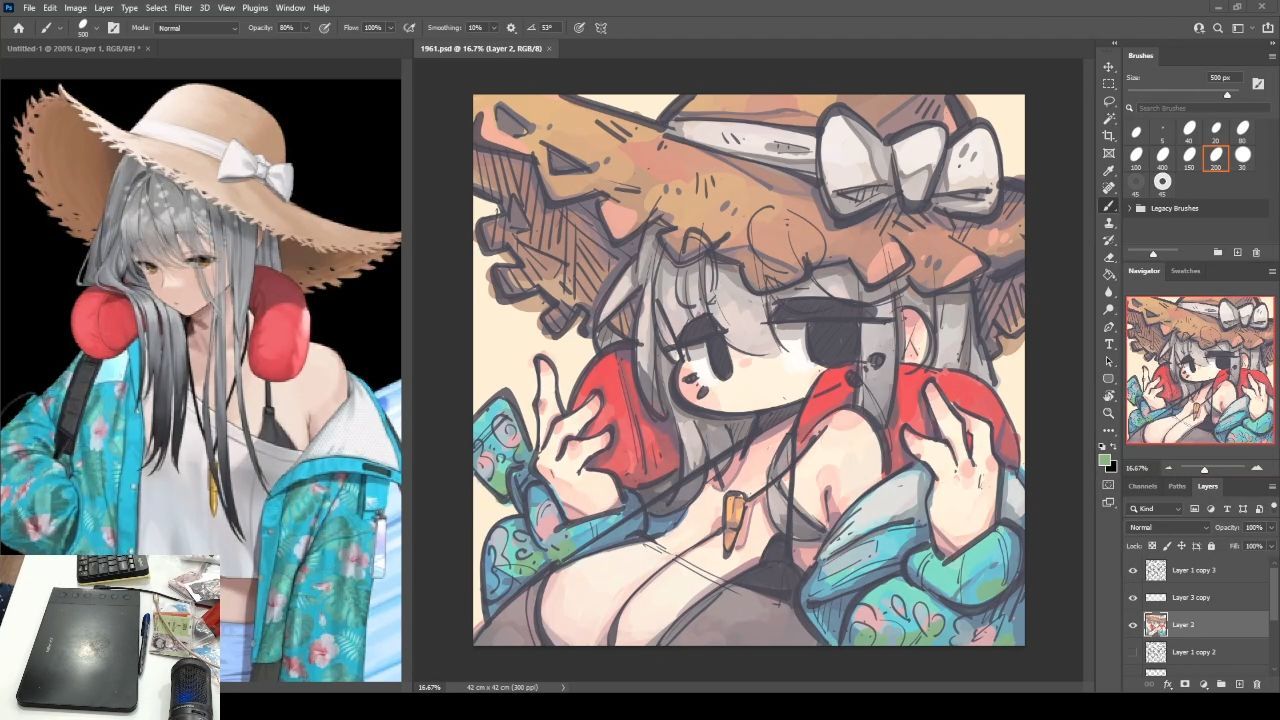Select the Clone Stamp tool

[x=1108, y=223]
